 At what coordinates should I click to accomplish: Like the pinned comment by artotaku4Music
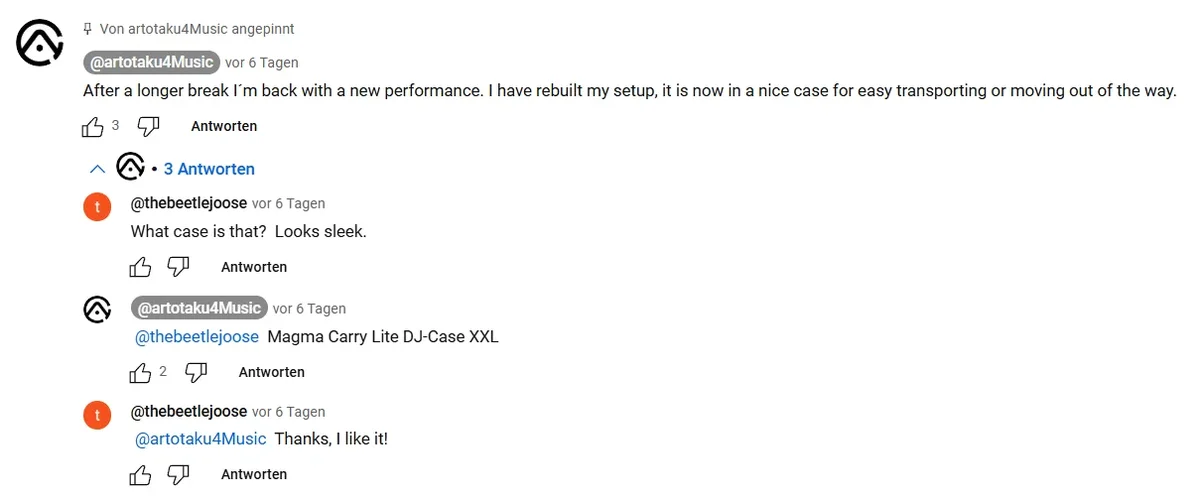point(92,127)
